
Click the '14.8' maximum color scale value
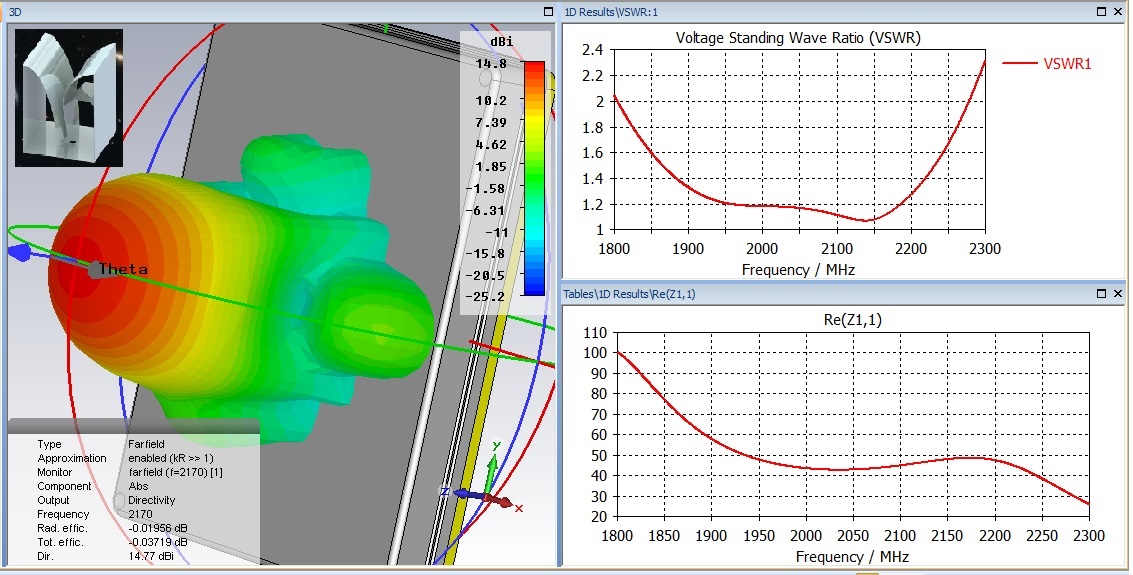coord(491,64)
